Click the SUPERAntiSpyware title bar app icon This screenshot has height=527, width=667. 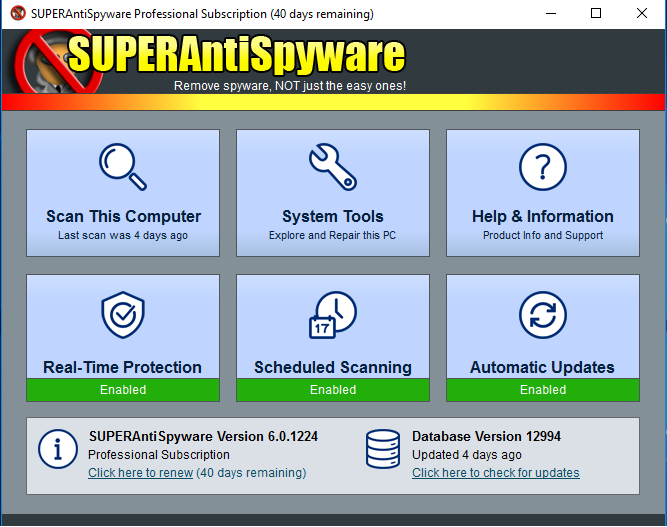tap(18, 14)
